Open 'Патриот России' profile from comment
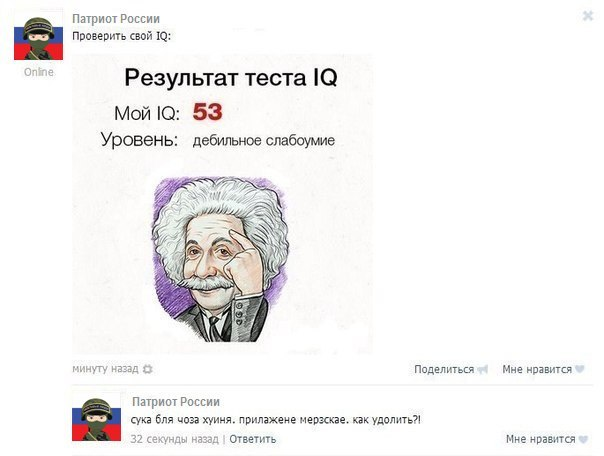The image size is (604, 456). (176, 402)
